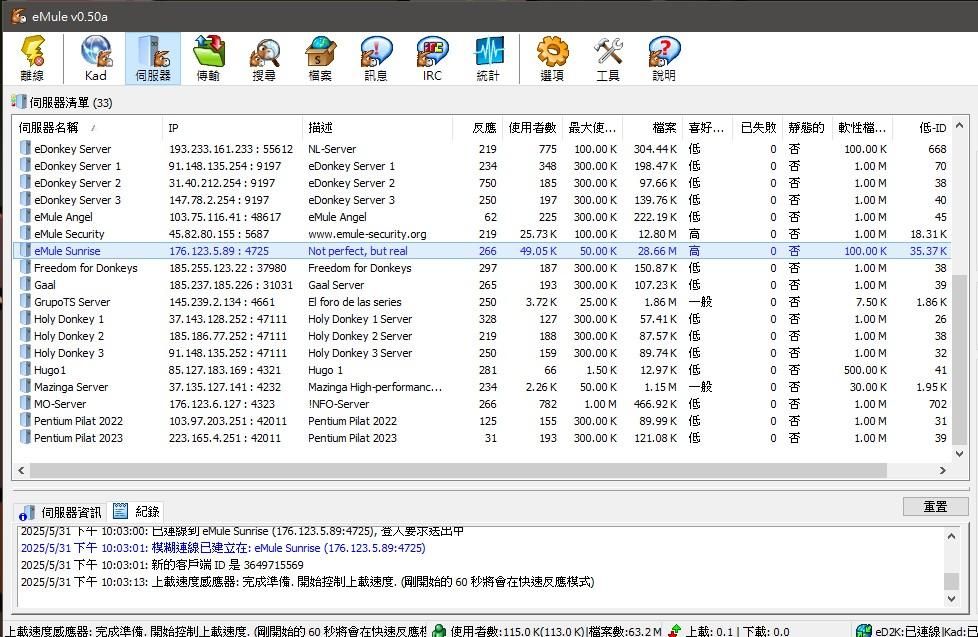Viewport: 978px width, 637px height.
Task: Sort by 使用者數 users column header
Action: pos(533,128)
